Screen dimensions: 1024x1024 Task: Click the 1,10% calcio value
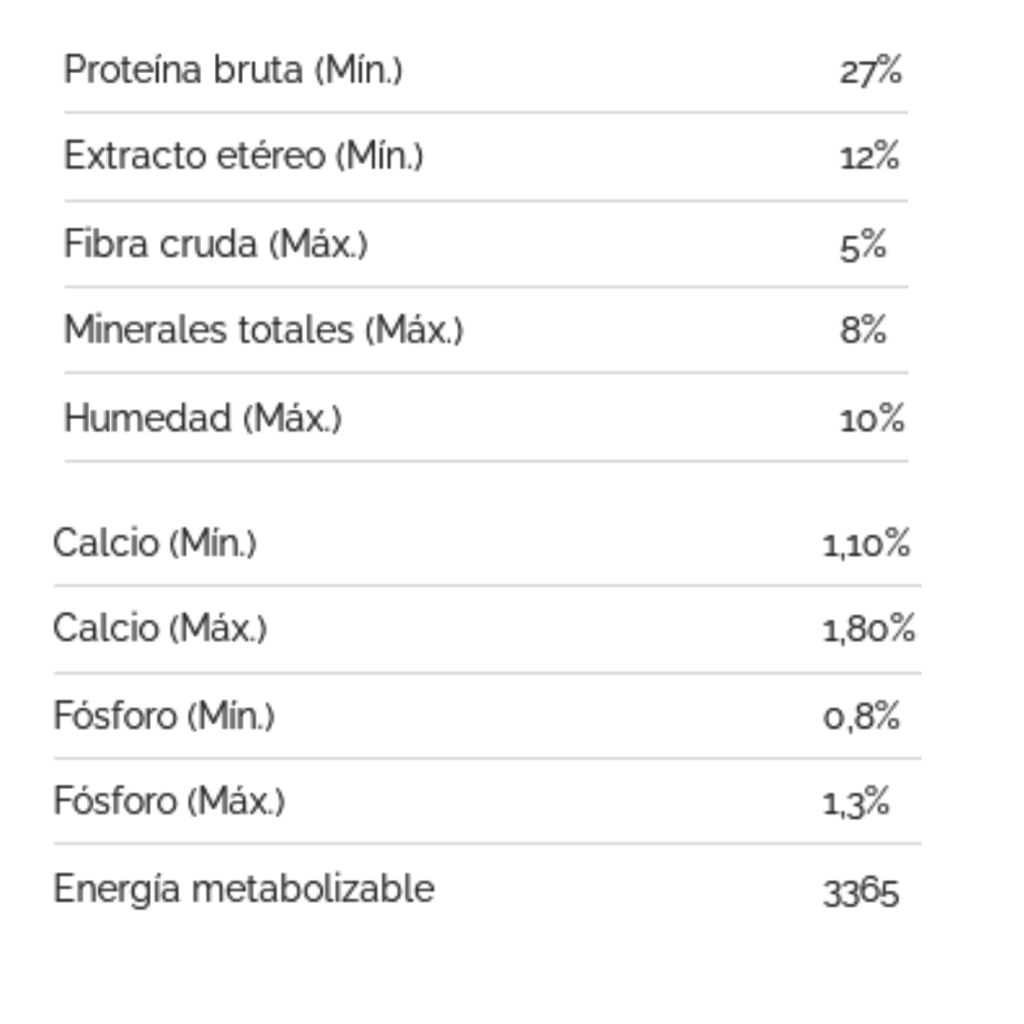click(x=866, y=544)
